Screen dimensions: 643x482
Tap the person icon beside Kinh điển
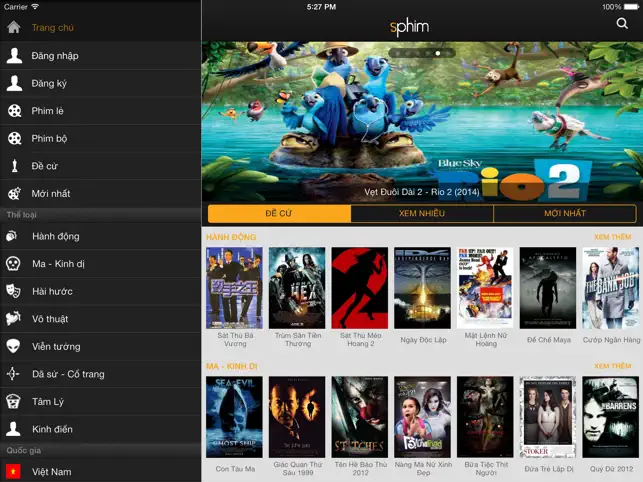pos(13,429)
